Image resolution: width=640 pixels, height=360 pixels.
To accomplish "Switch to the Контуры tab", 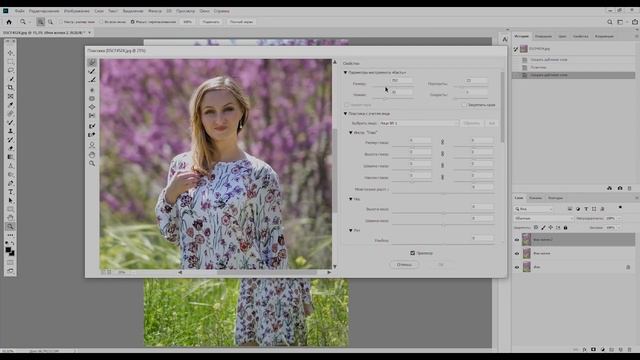I will coord(556,198).
